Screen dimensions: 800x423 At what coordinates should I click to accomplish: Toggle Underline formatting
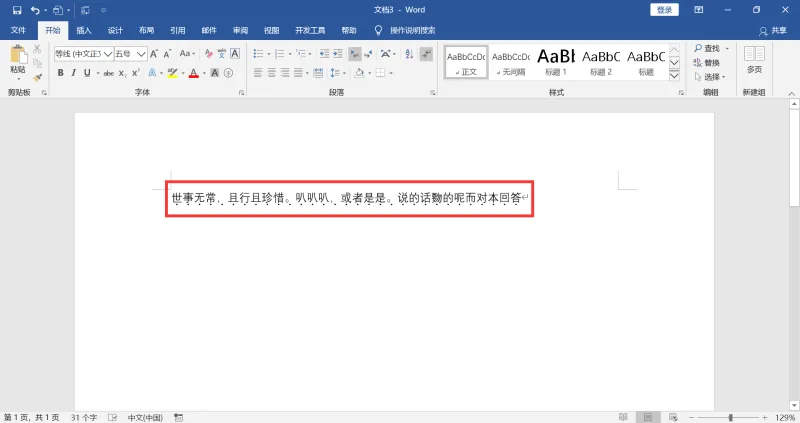87,73
